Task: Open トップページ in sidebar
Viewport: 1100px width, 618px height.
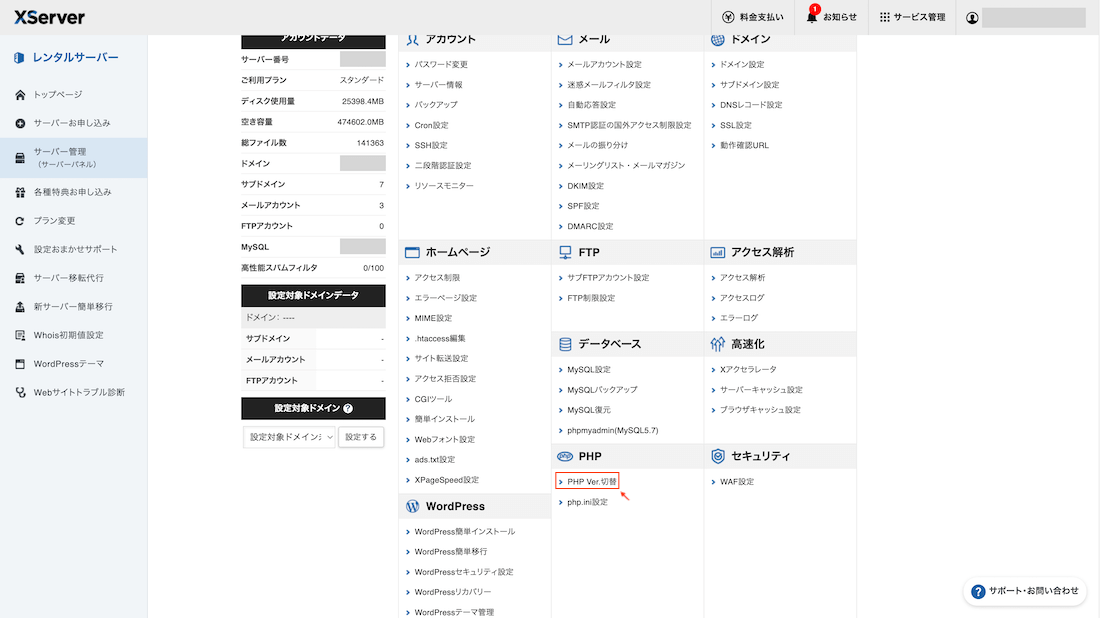Action: 58,95
